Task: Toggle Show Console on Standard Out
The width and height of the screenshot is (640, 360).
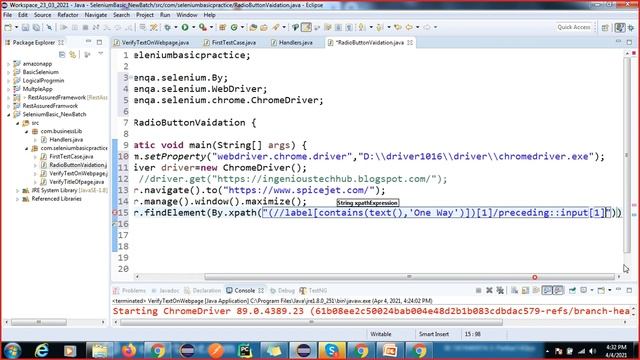Action: point(547,290)
